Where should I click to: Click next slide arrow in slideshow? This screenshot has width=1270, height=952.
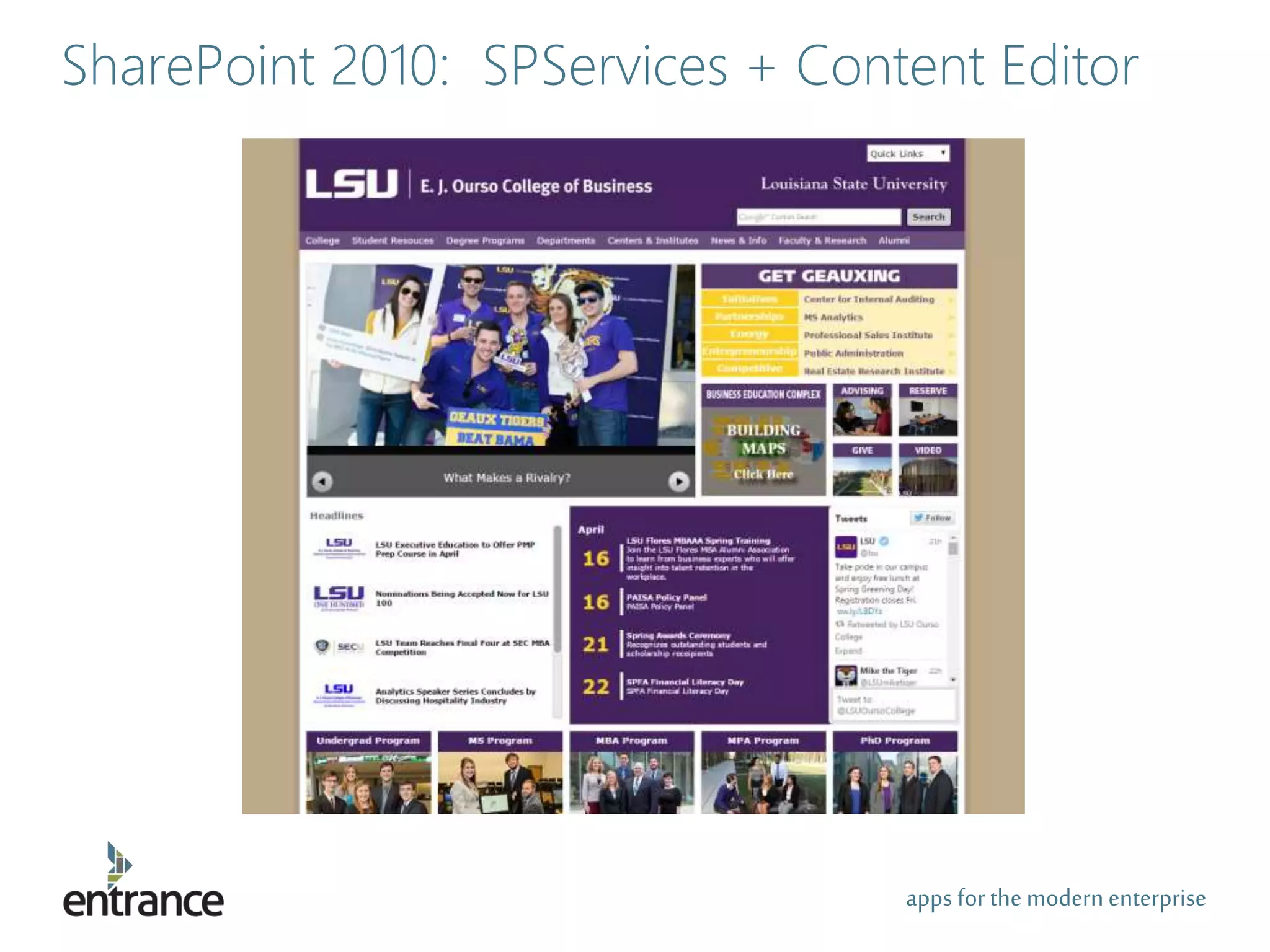tap(679, 481)
